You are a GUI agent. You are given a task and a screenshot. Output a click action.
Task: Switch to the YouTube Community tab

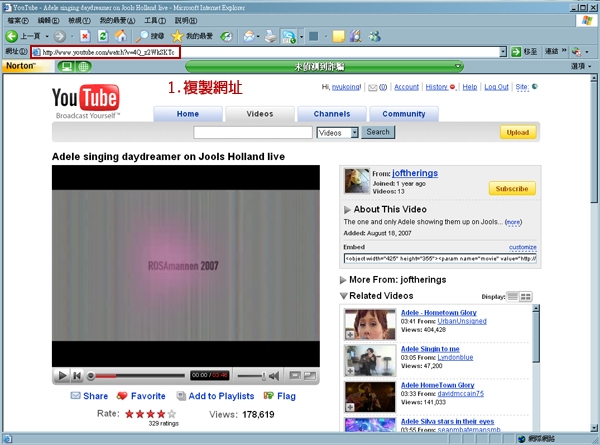(404, 114)
